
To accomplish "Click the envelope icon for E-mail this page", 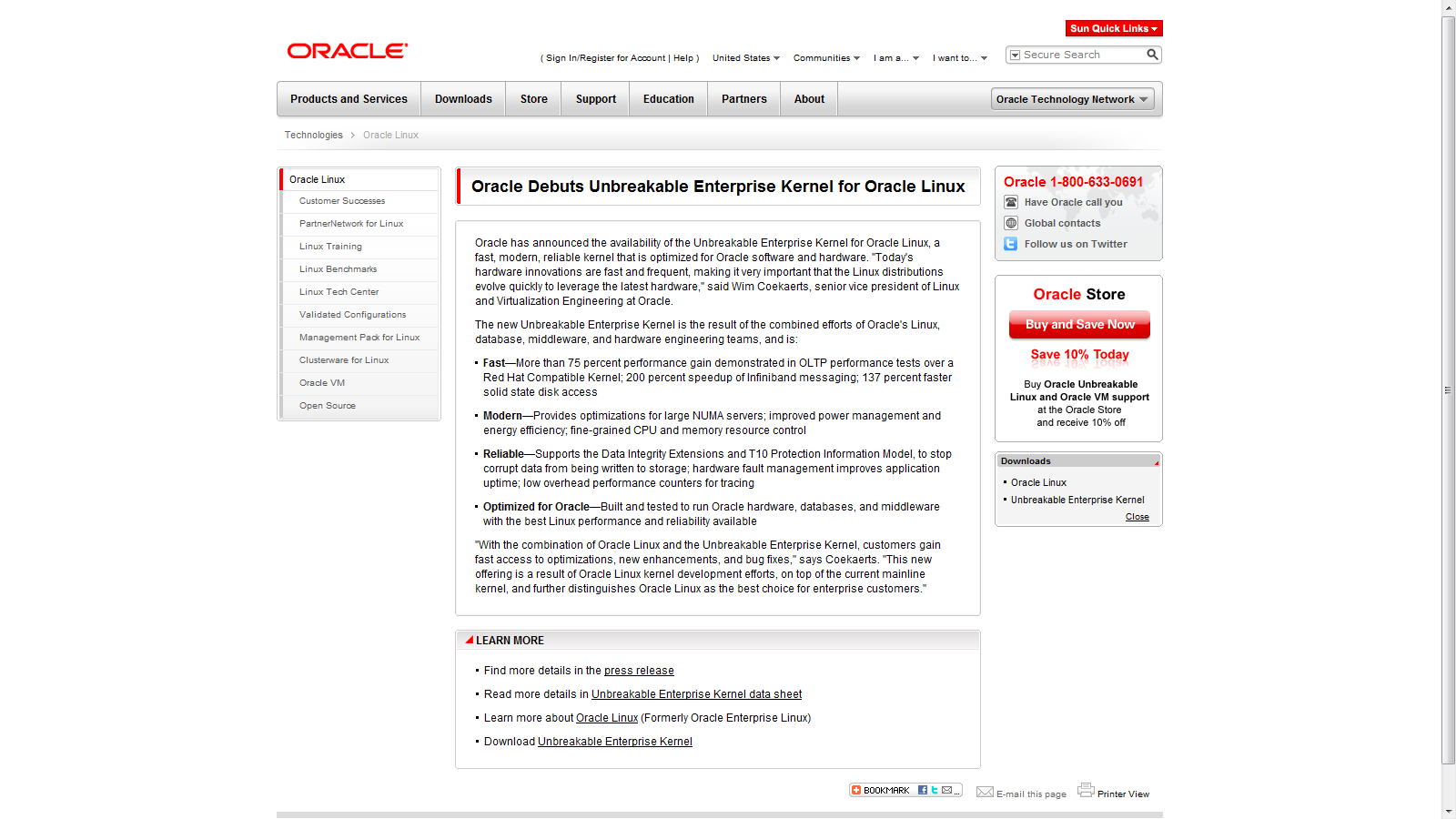I will 985,792.
